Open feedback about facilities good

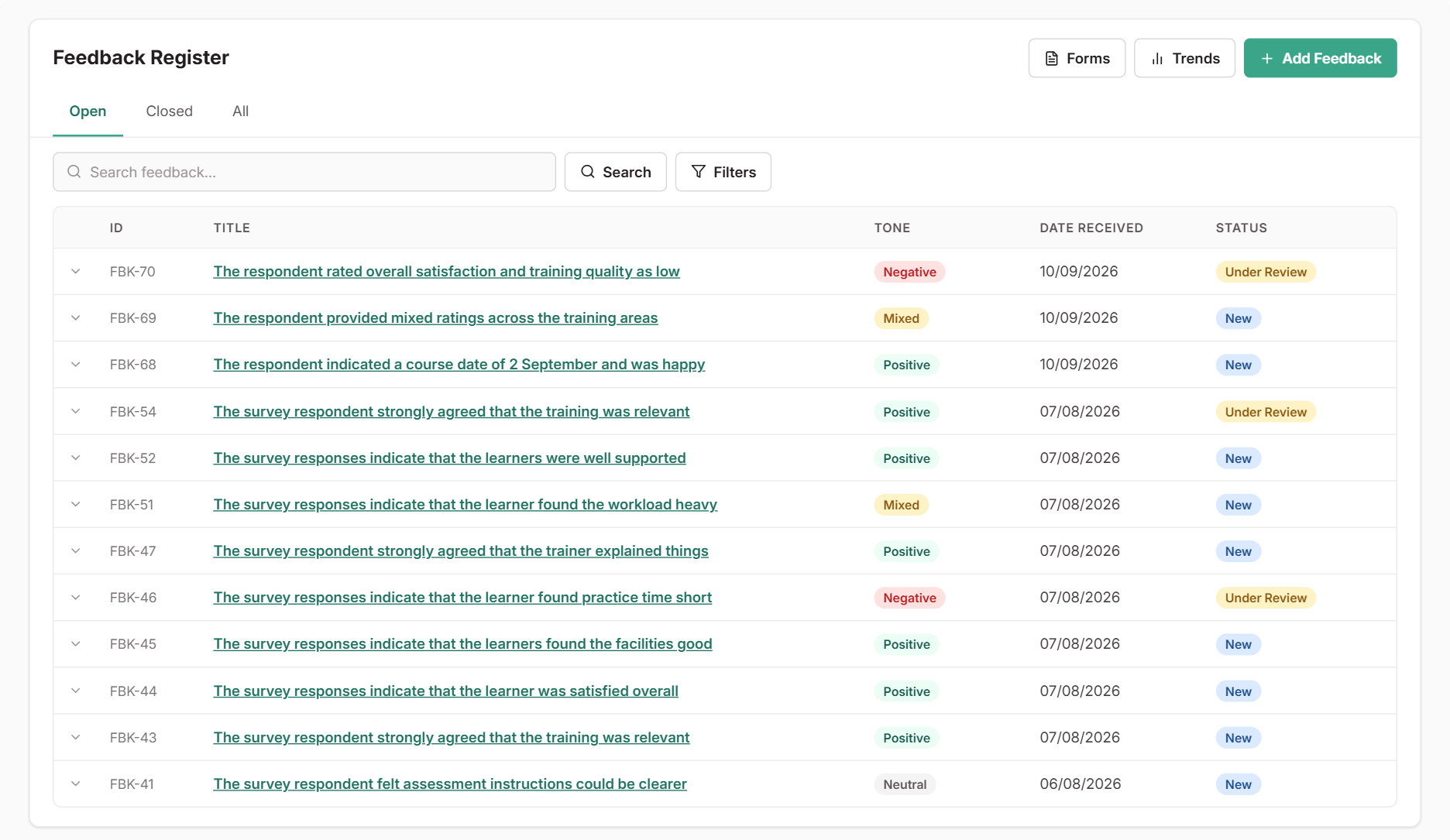(462, 644)
